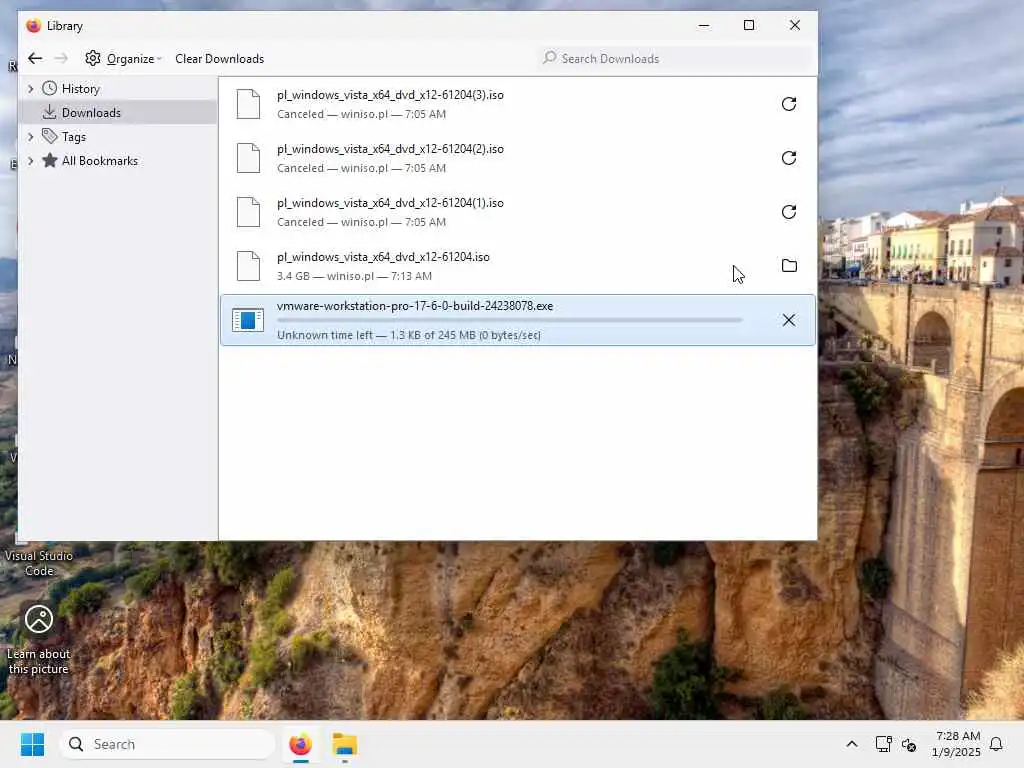Click 'Learn about this picture' desktop icon

[39, 640]
